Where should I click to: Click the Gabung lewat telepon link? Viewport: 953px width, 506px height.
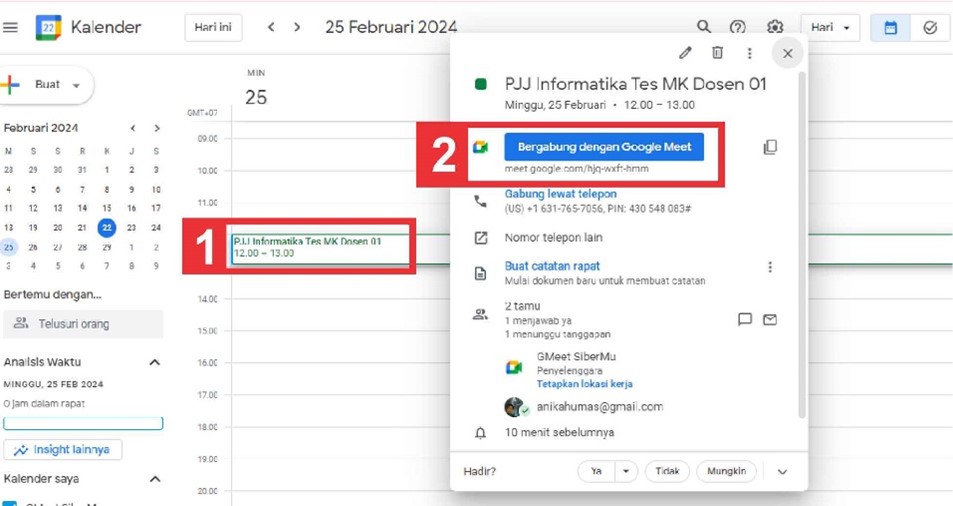560,194
